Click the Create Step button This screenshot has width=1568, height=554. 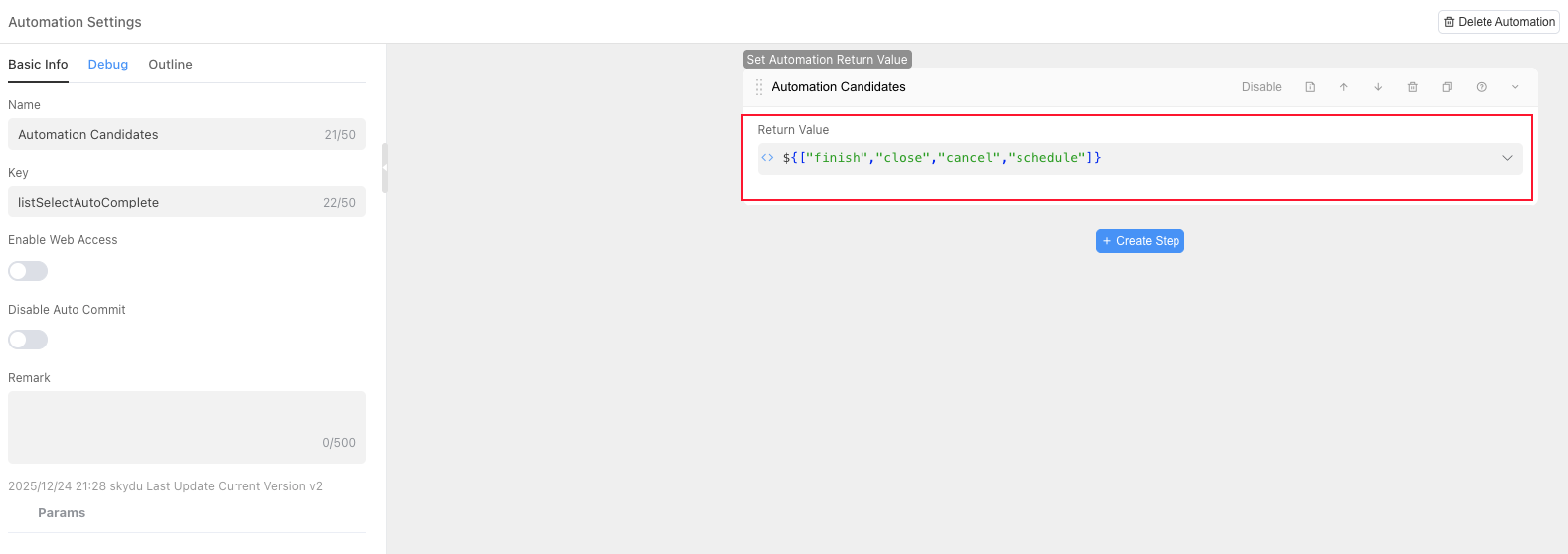pos(1140,241)
